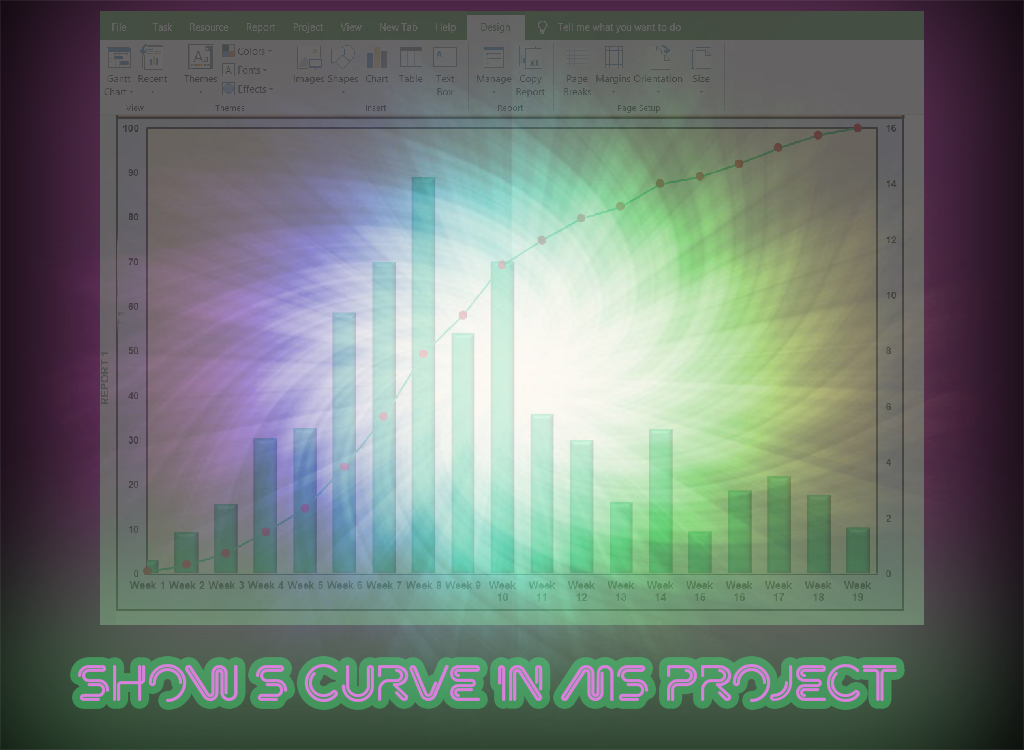Expand the Effects dropdown arrow

[x=271, y=89]
